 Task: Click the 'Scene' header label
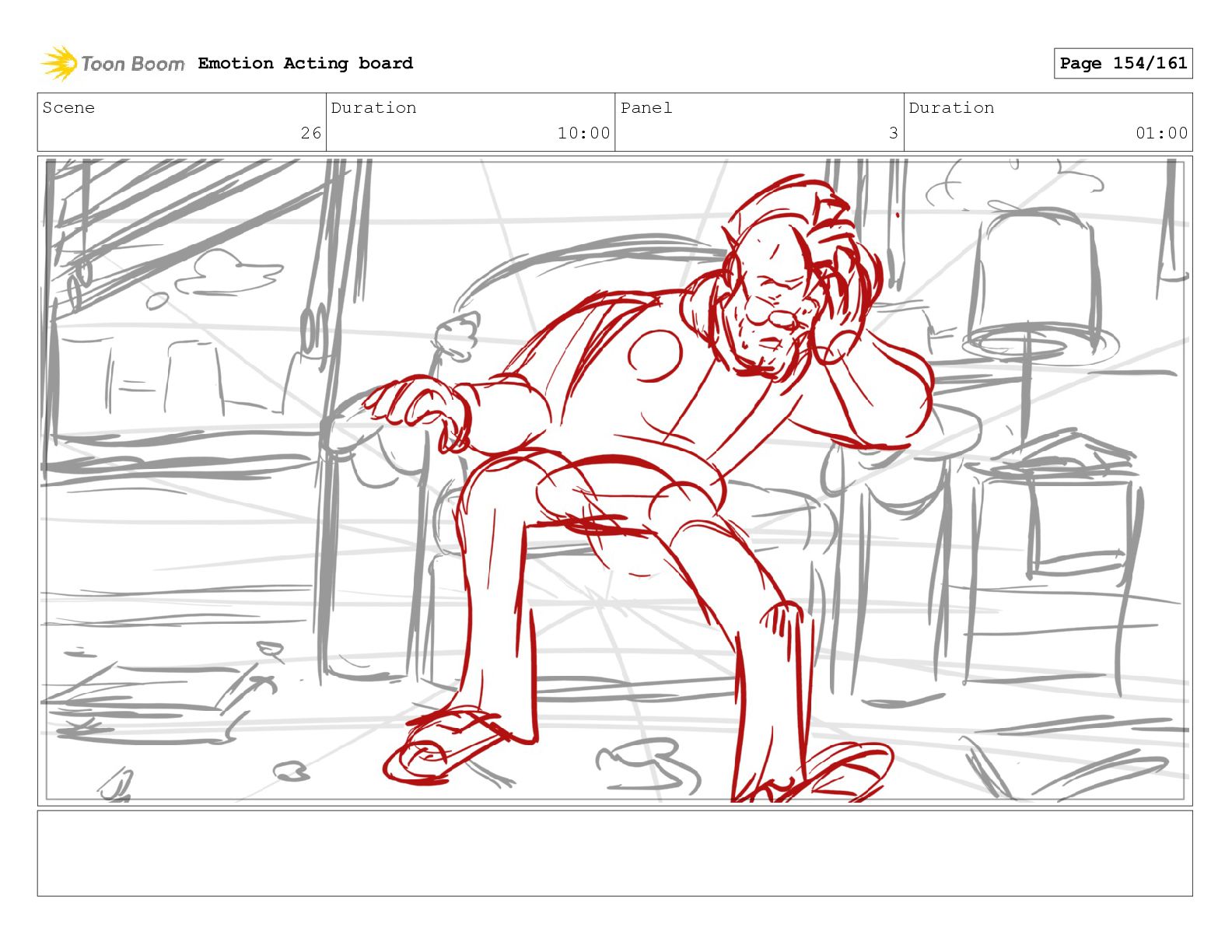tap(68, 107)
